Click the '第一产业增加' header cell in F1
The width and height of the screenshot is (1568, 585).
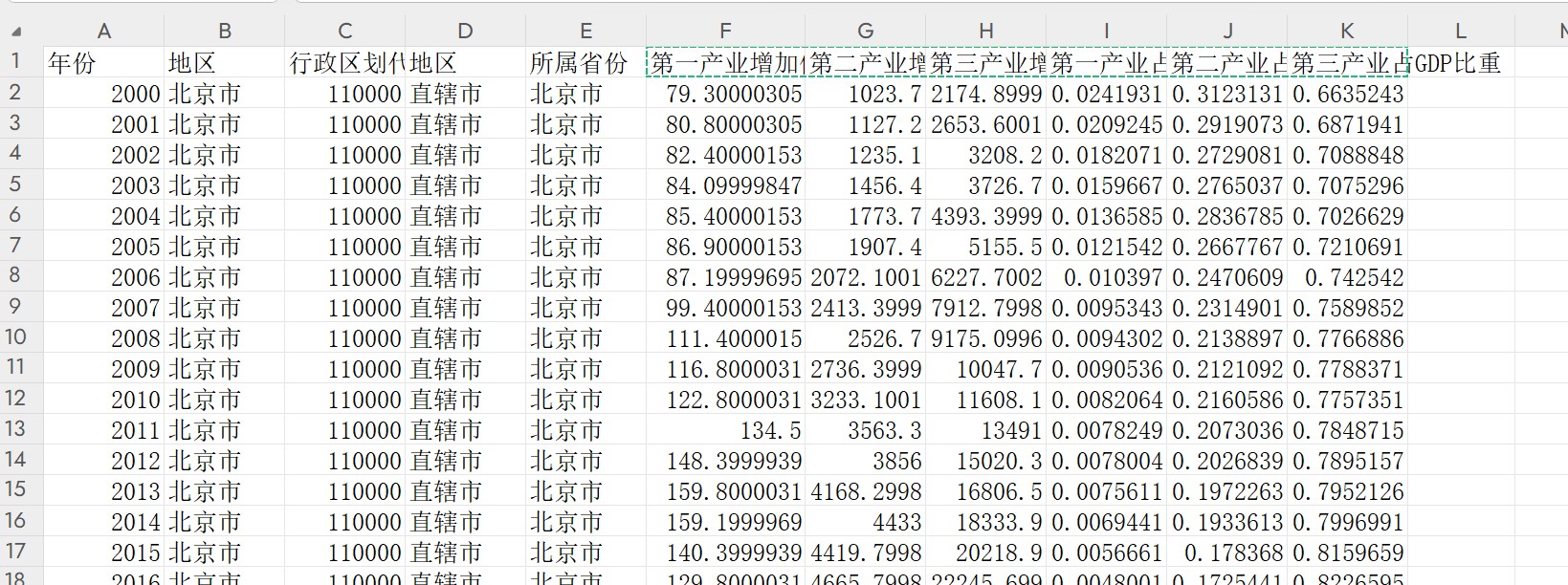point(725,63)
